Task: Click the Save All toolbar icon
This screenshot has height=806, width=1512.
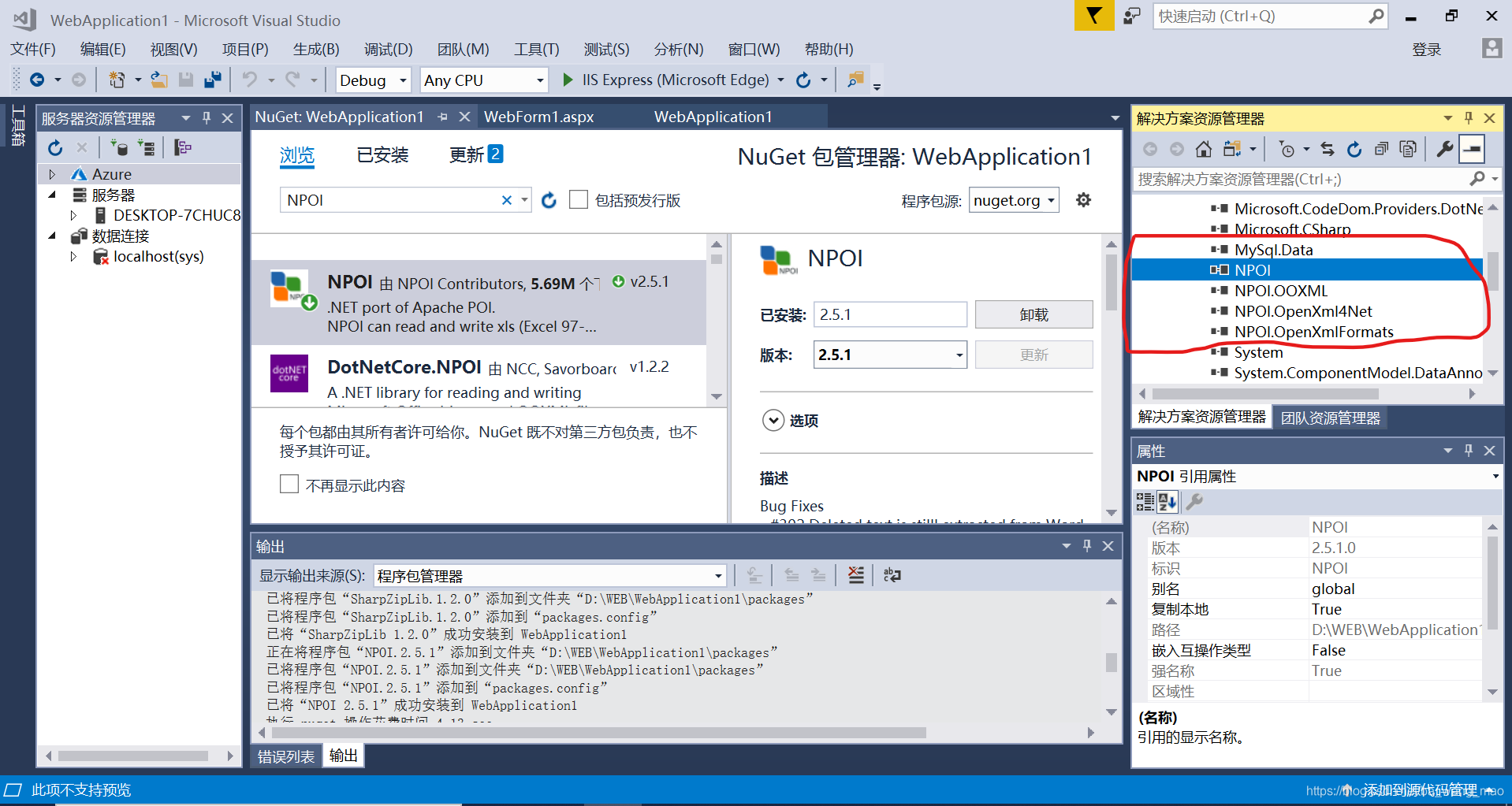Action: click(212, 80)
